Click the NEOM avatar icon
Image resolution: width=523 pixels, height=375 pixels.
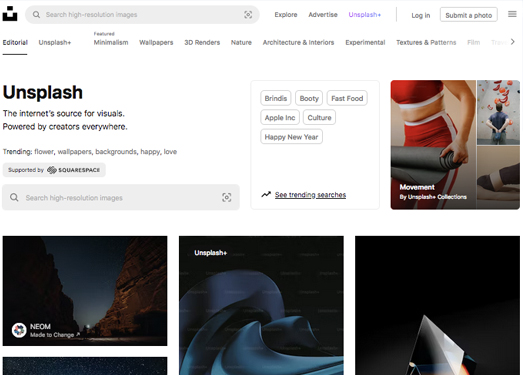[x=19, y=330]
